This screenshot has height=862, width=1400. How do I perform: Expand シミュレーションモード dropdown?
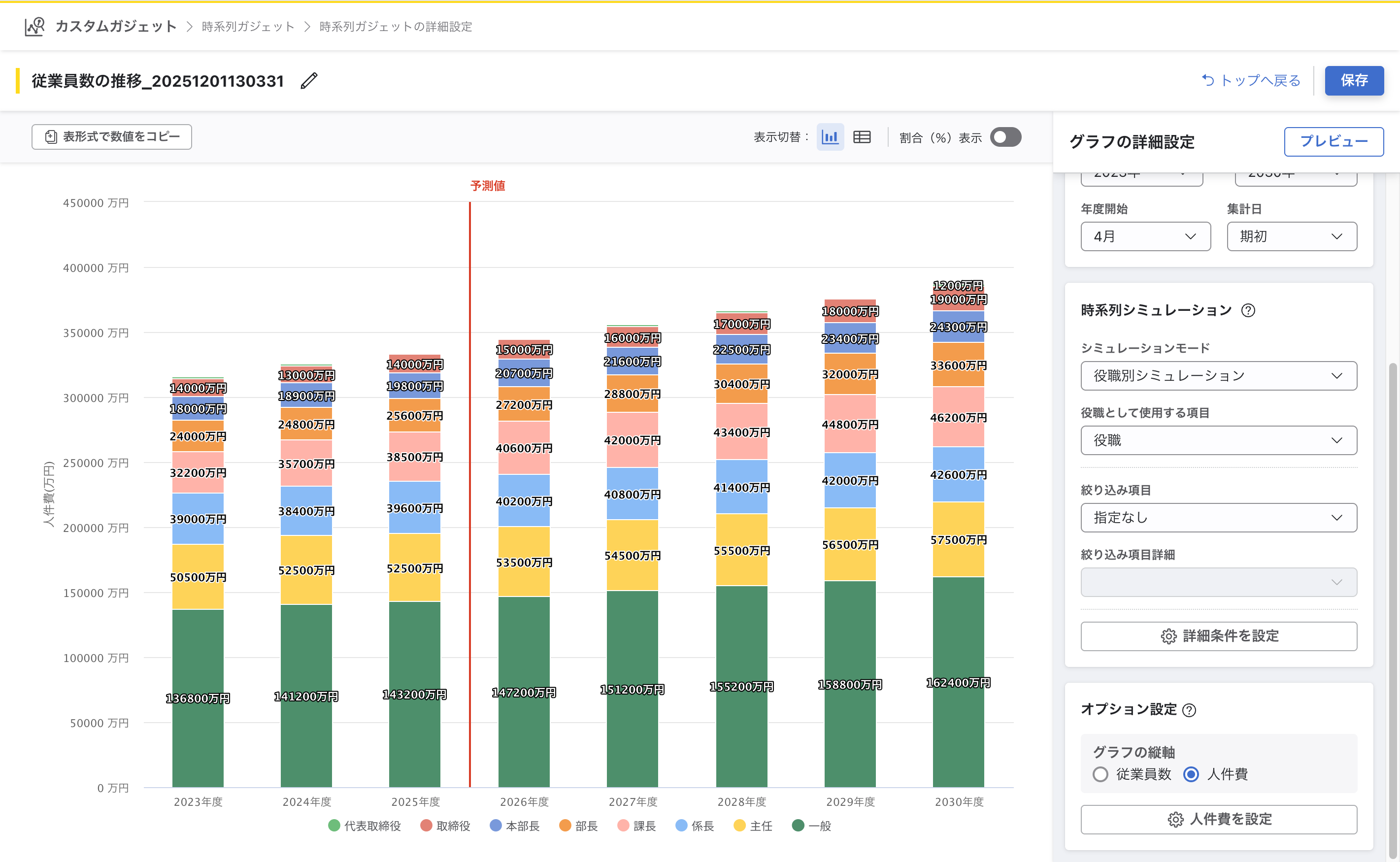click(1218, 376)
